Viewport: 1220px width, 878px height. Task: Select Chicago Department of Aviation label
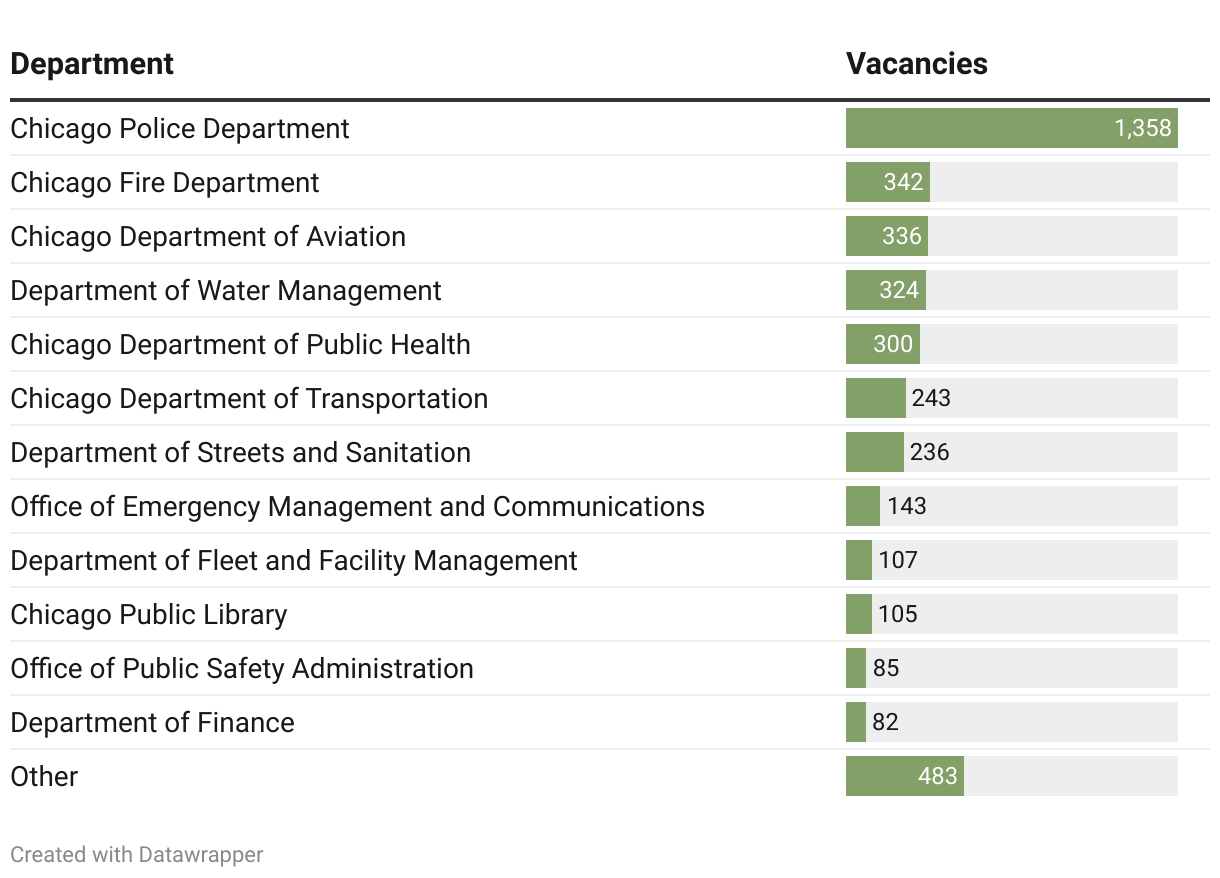pyautogui.click(x=208, y=237)
